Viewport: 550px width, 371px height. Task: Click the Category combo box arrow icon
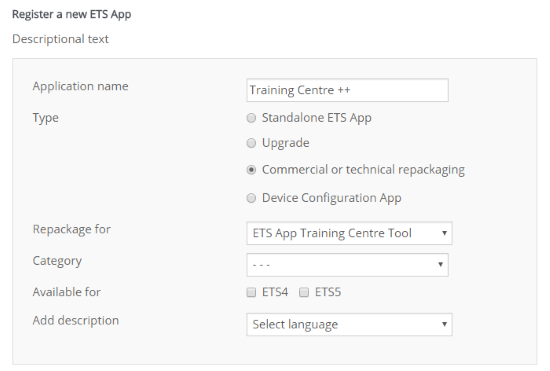click(440, 264)
